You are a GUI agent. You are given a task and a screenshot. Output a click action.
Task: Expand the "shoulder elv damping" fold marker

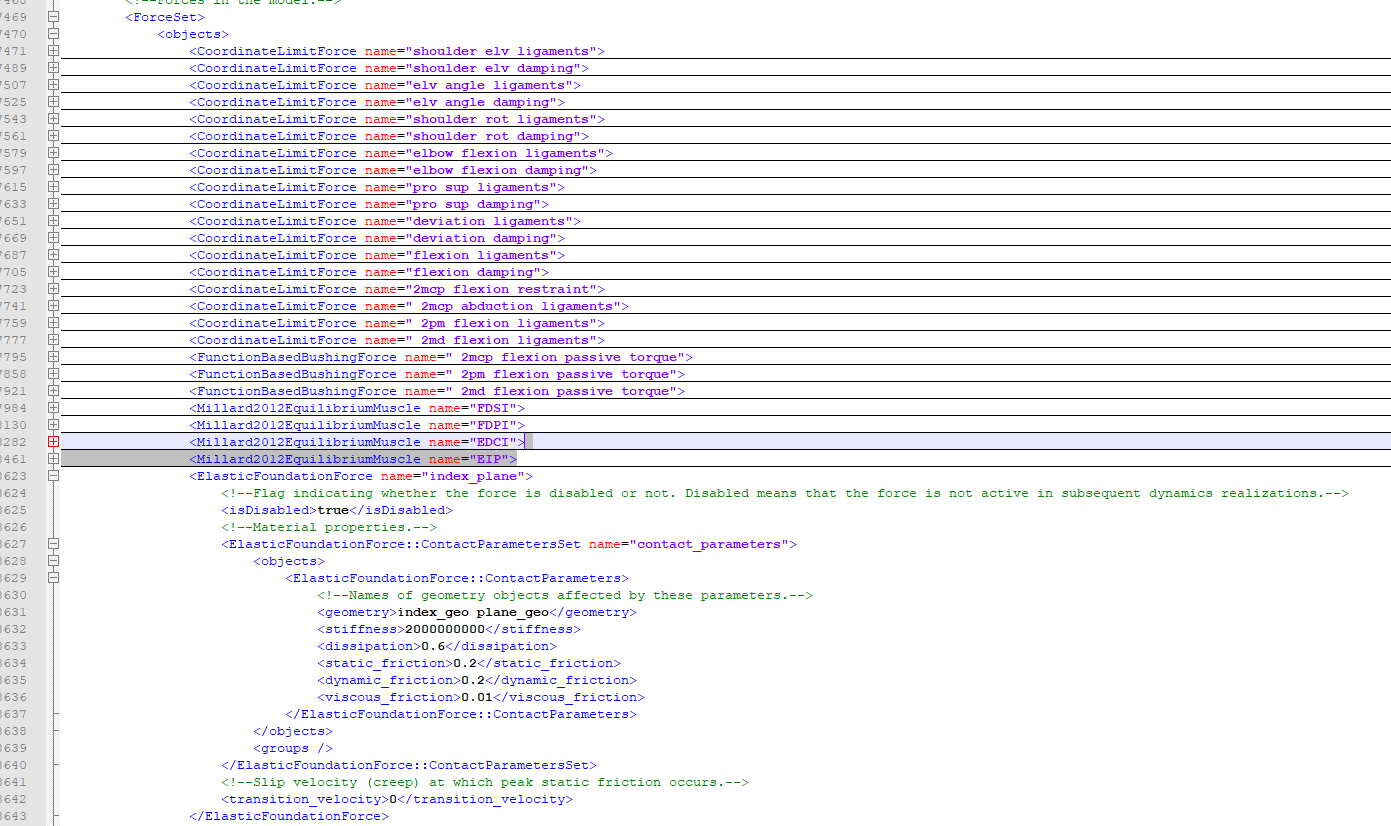click(53, 68)
